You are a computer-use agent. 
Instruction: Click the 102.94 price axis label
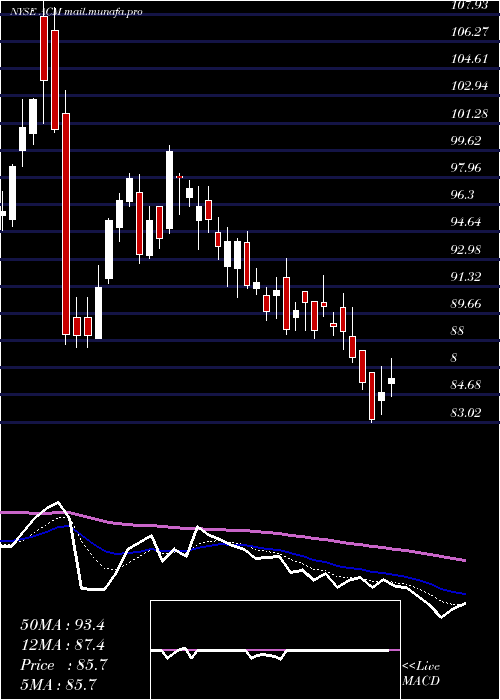coord(469,86)
